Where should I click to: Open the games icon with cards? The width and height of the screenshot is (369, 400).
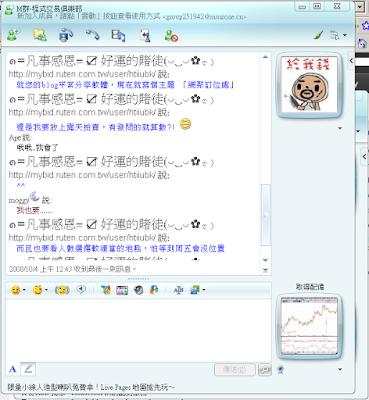point(145,35)
